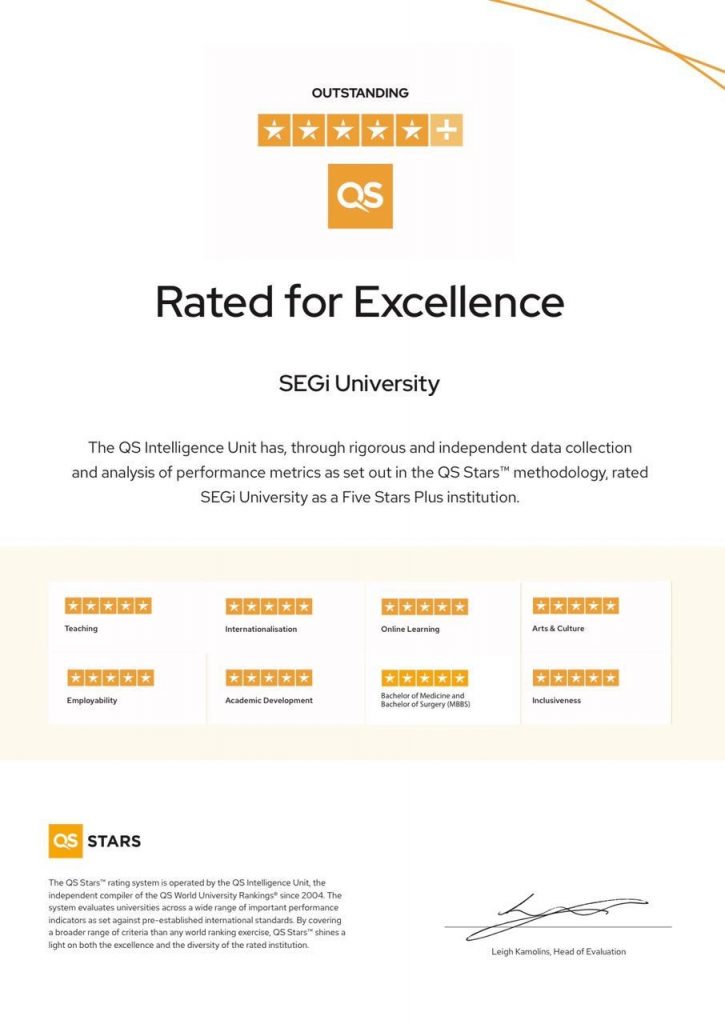Screen dimensions: 725x1024
Task: Click the QS Stars description paragraph
Action: 196,914
